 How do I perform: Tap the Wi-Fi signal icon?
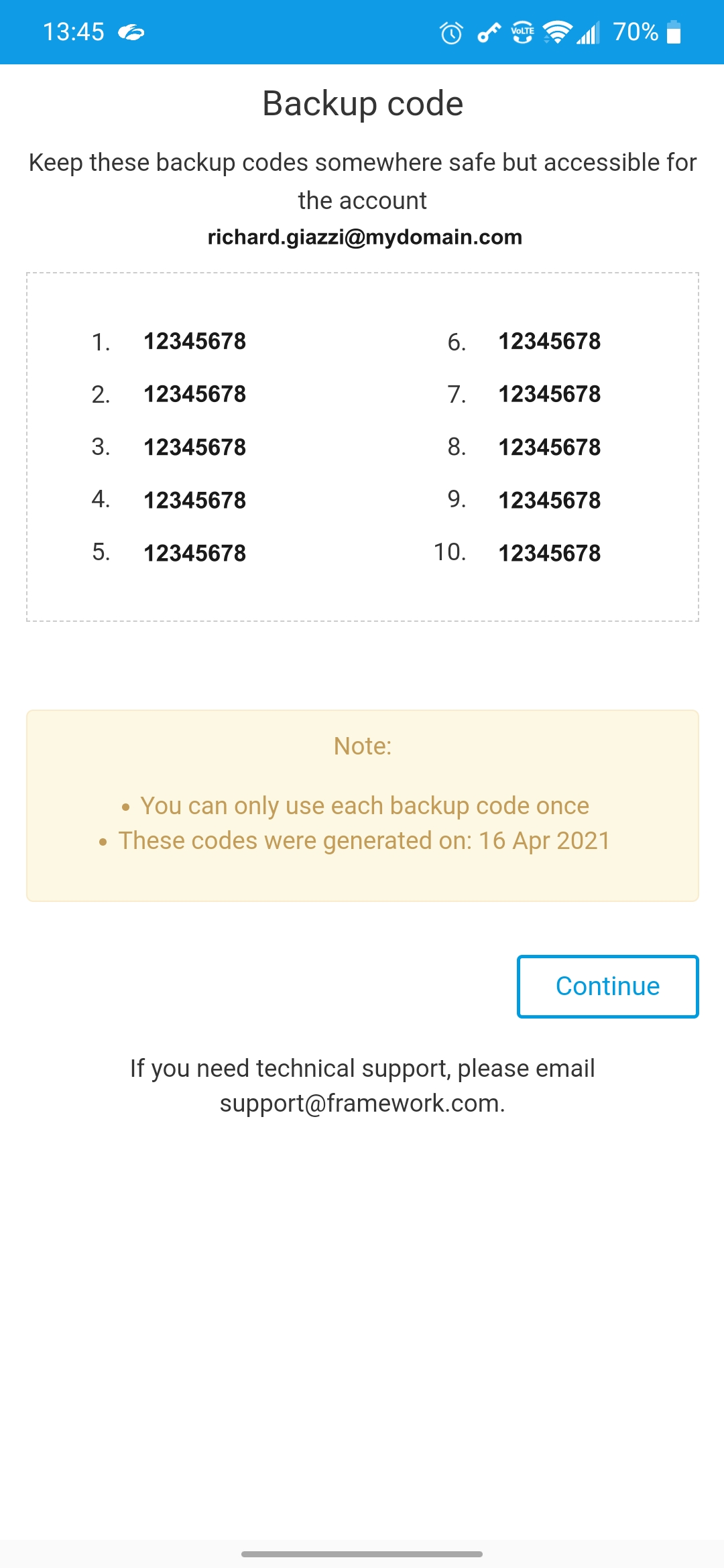[x=557, y=31]
